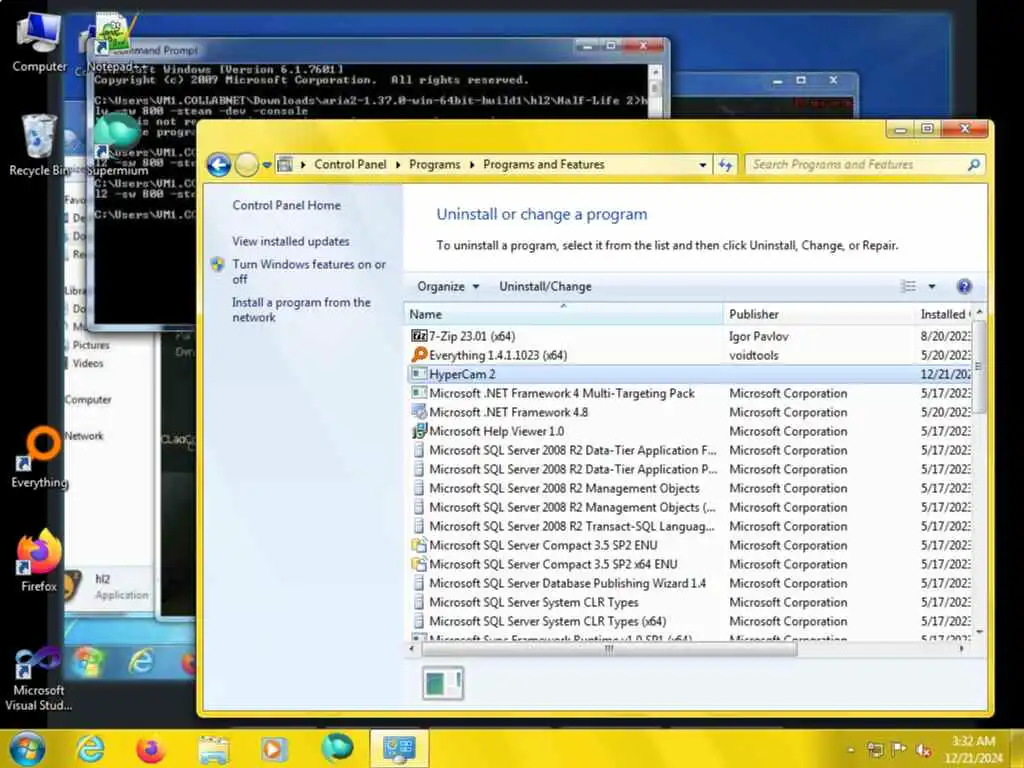The width and height of the screenshot is (1024, 768).
Task: Open the Organize menu
Action: coord(448,287)
